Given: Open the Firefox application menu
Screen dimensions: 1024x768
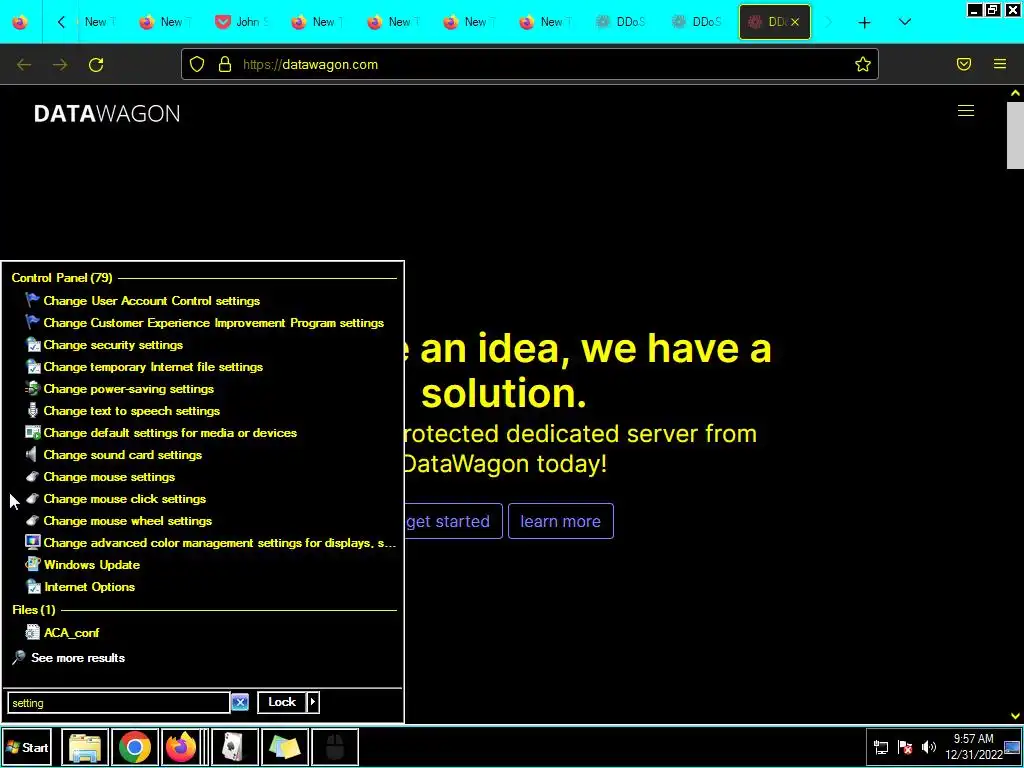Looking at the screenshot, I should [1000, 64].
